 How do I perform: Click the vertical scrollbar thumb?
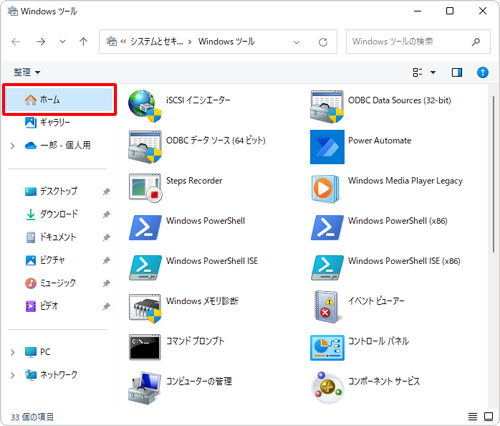pyautogui.click(x=494, y=174)
